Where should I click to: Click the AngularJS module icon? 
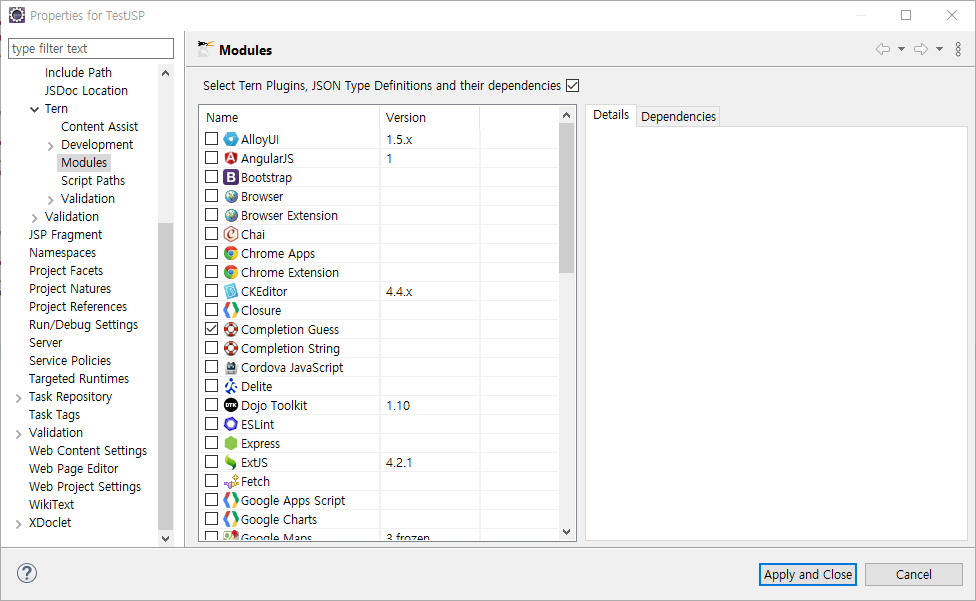(231, 158)
